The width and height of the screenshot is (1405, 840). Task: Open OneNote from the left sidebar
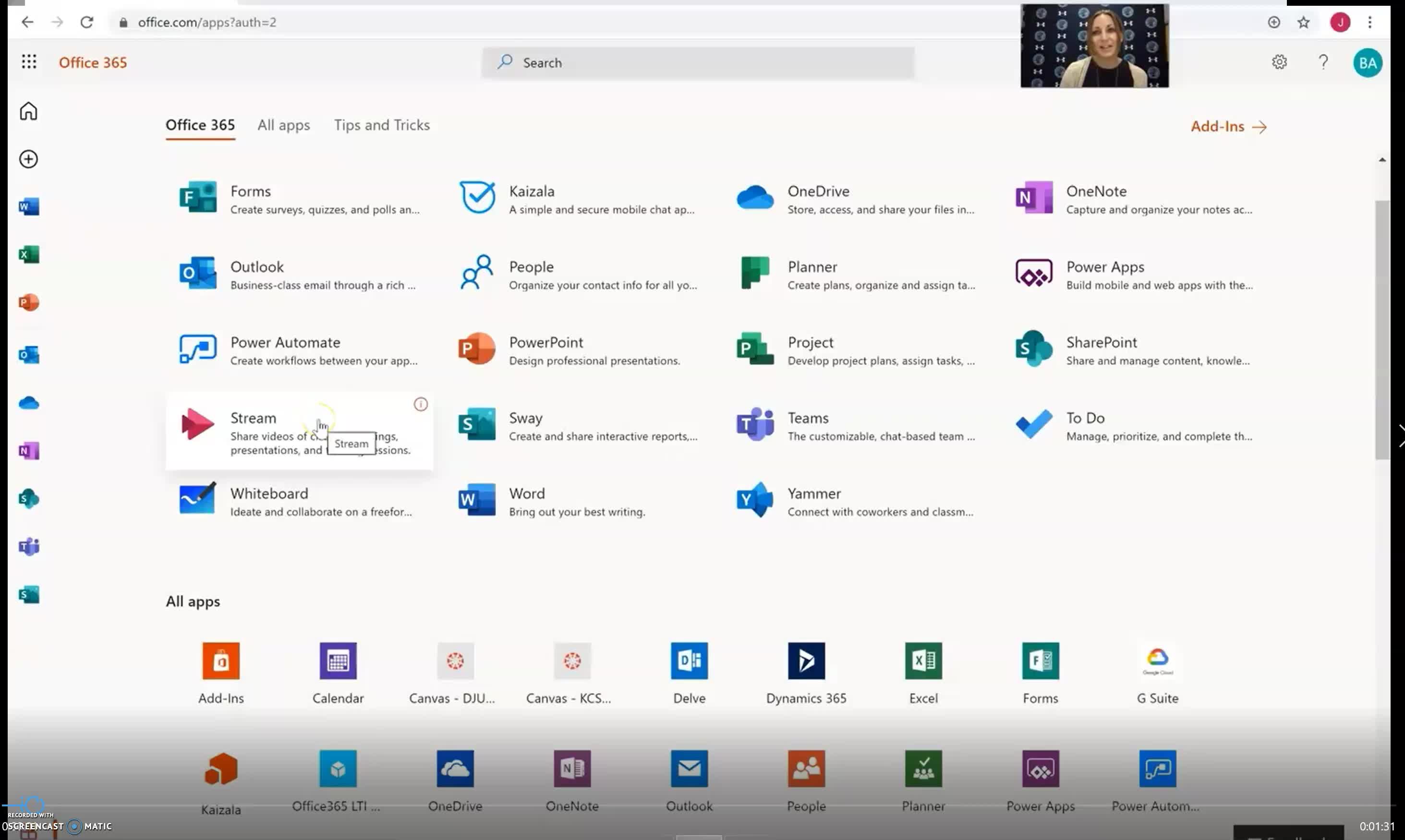29,451
